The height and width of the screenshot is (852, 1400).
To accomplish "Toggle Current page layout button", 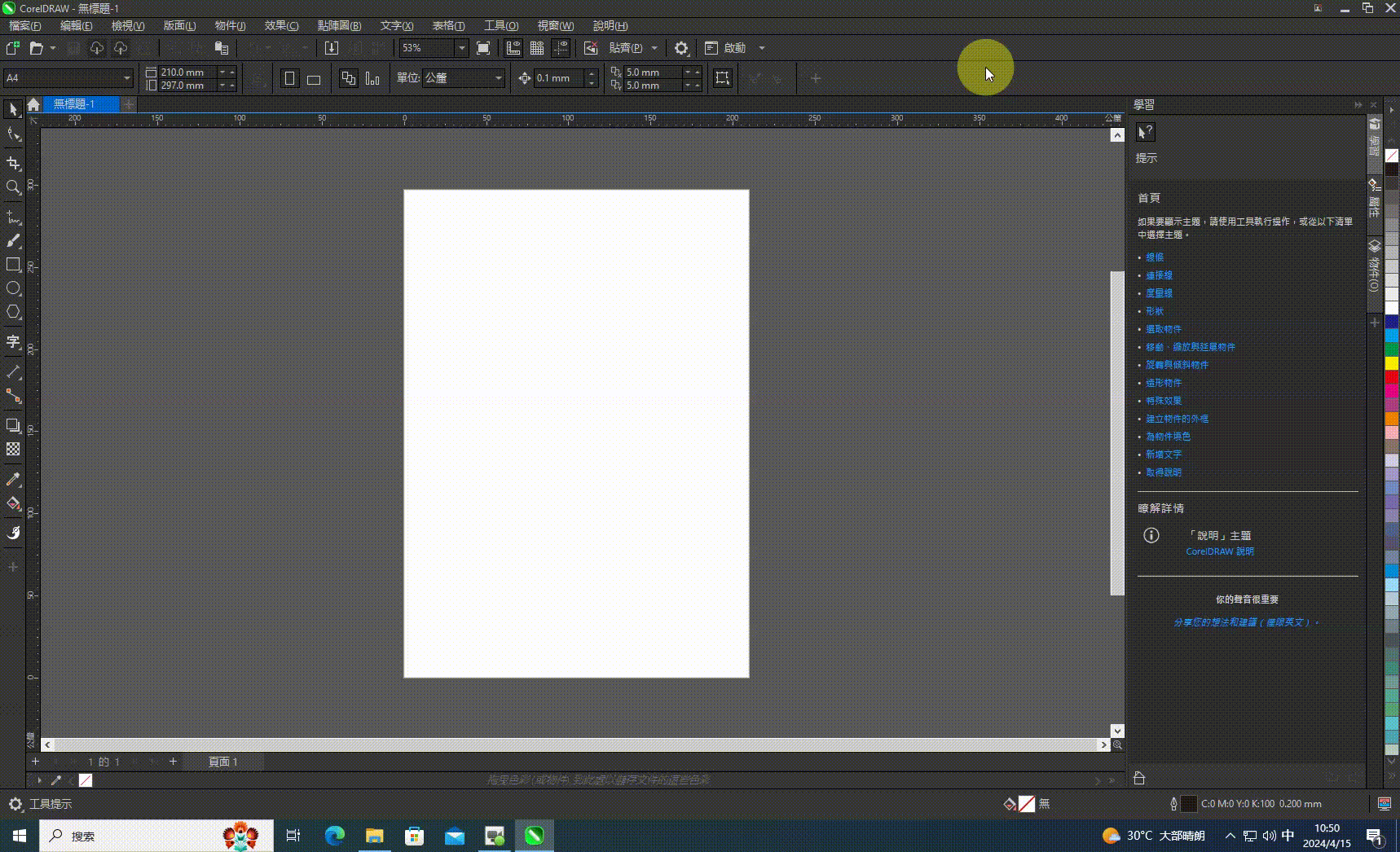I will (372, 78).
